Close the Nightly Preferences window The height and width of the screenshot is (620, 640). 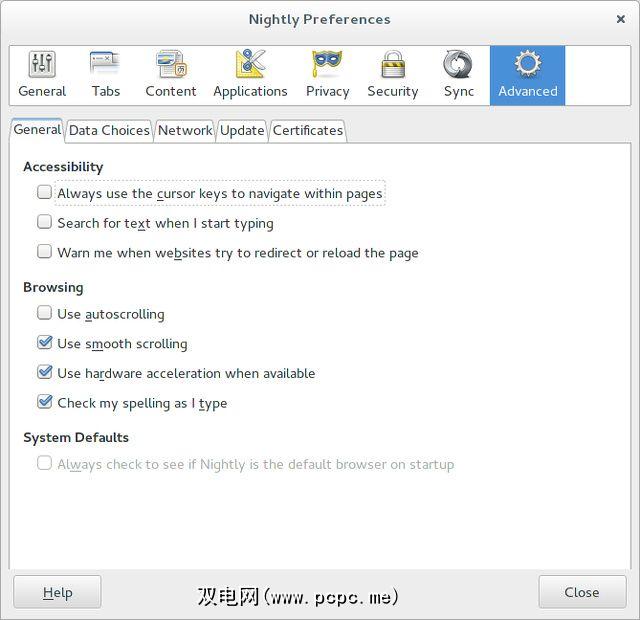[620, 19]
